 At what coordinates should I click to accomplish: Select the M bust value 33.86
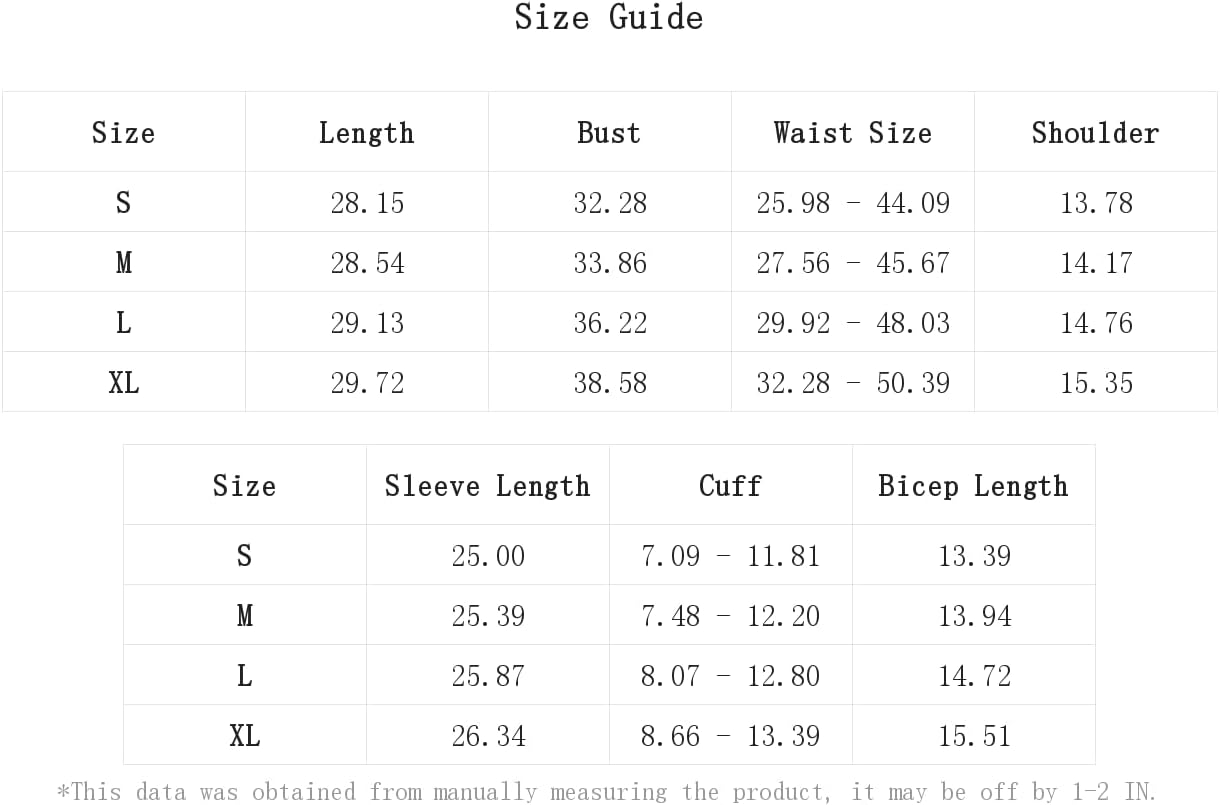(x=610, y=263)
